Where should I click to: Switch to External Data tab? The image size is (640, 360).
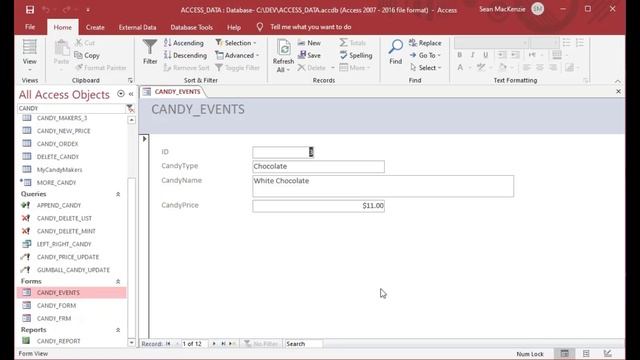click(138, 27)
